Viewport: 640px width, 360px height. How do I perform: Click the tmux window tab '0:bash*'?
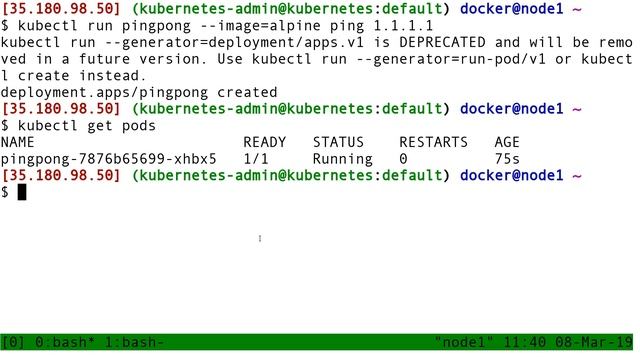tap(64, 342)
